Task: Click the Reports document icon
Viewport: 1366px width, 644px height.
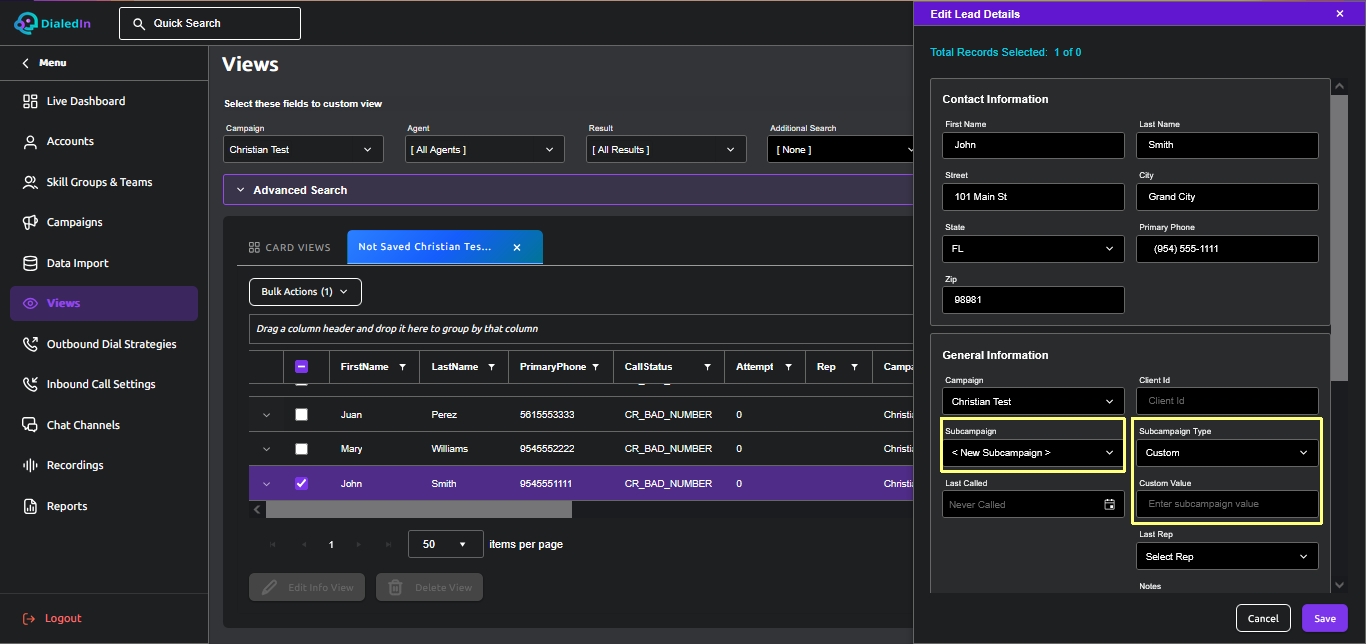Action: [x=30, y=506]
